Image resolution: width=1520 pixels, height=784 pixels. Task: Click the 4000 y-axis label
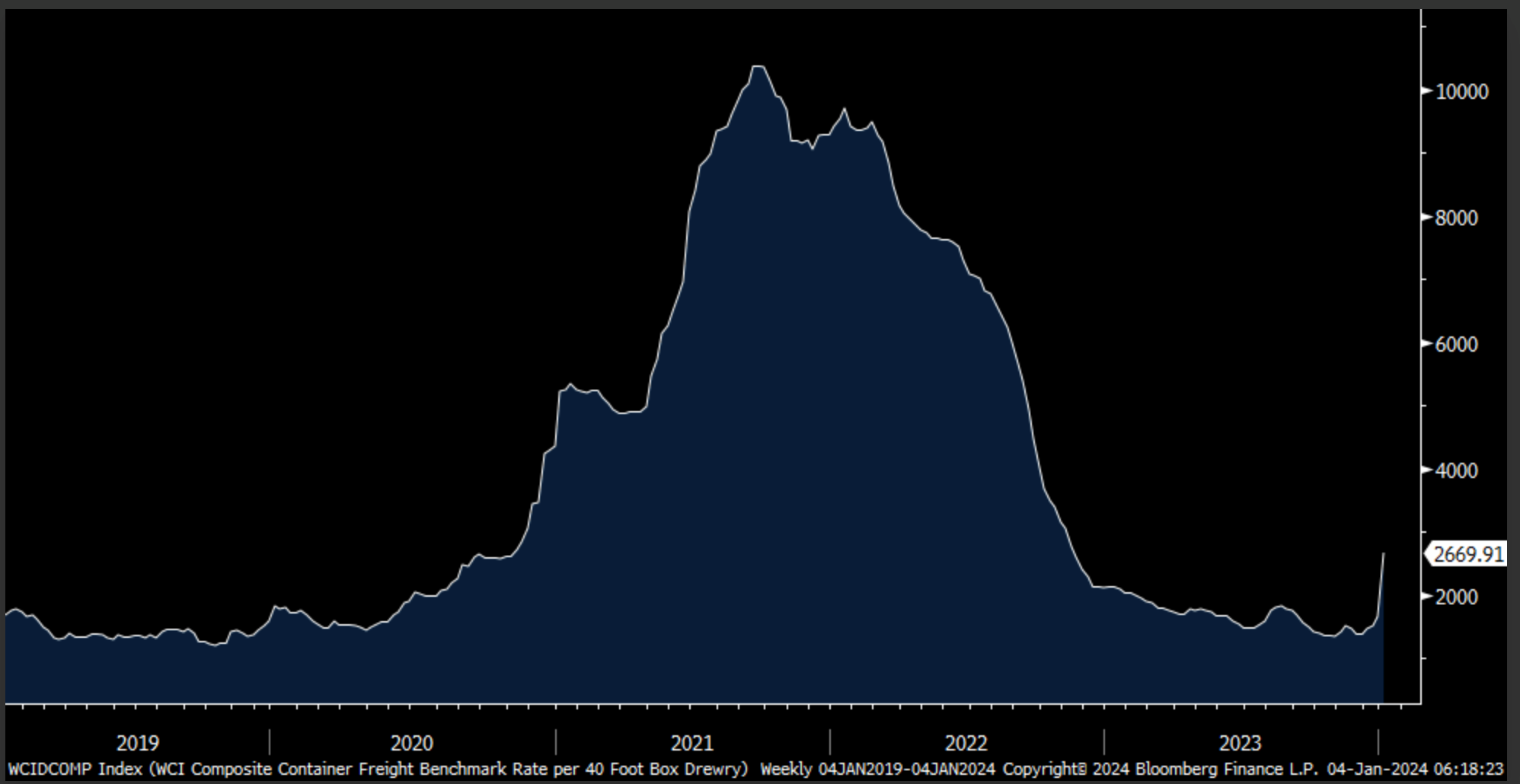1456,471
